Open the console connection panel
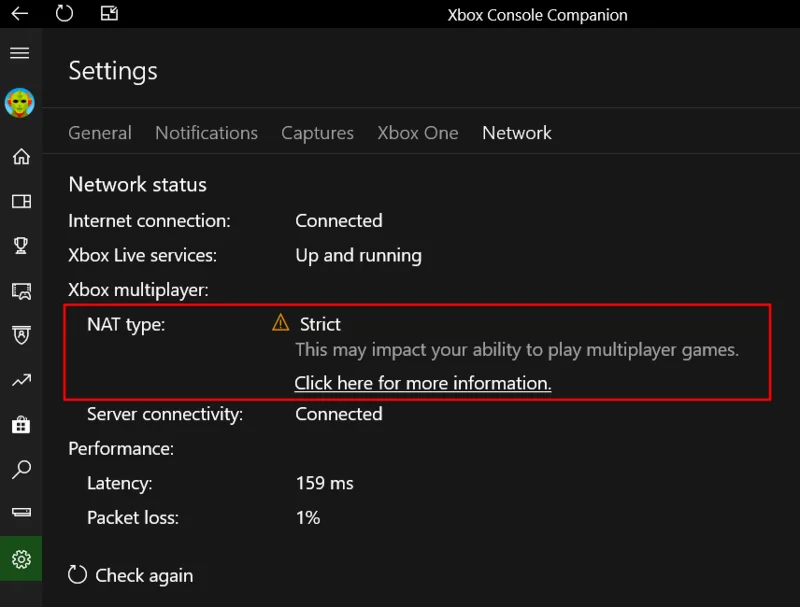Image resolution: width=800 pixels, height=607 pixels. pyautogui.click(x=19, y=513)
